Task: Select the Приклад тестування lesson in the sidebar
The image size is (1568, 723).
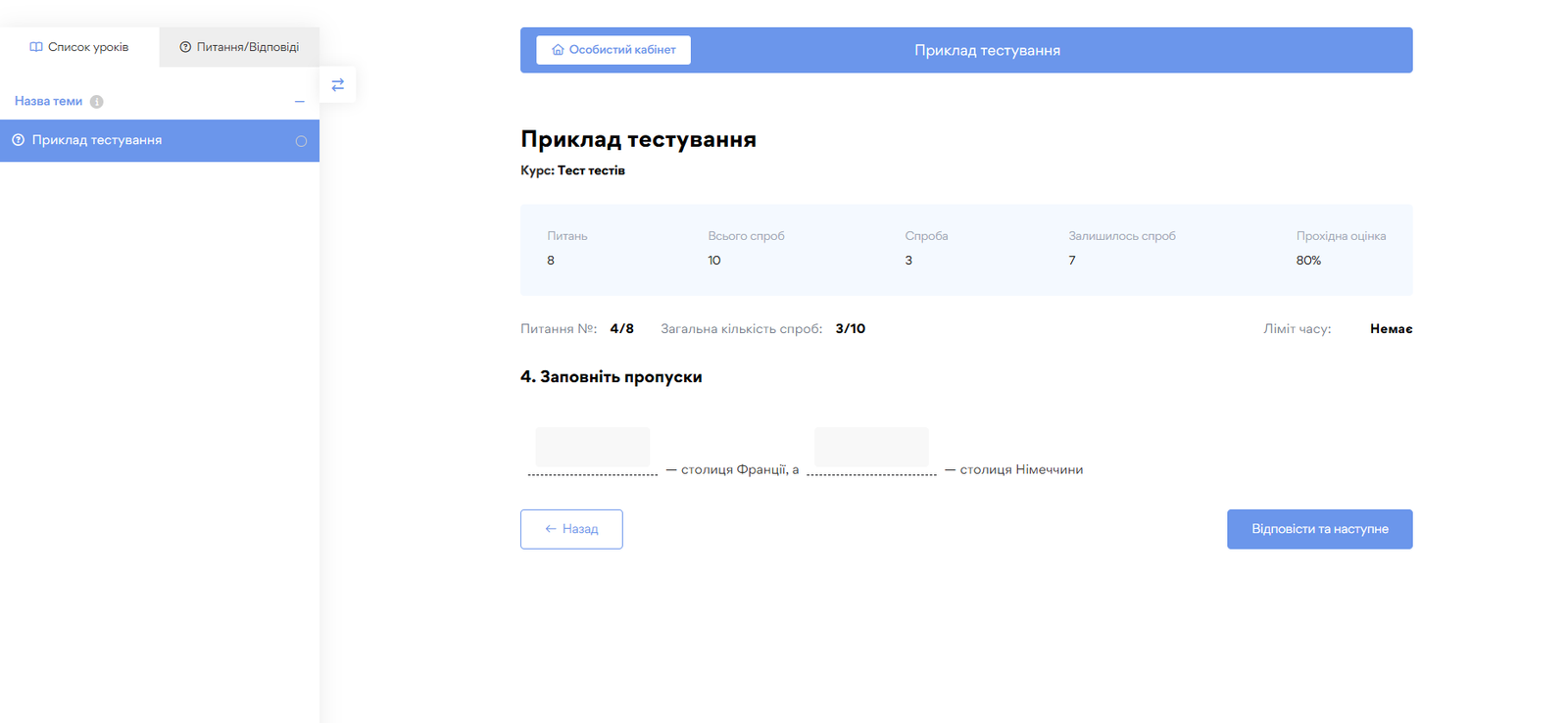Action: [x=97, y=141]
